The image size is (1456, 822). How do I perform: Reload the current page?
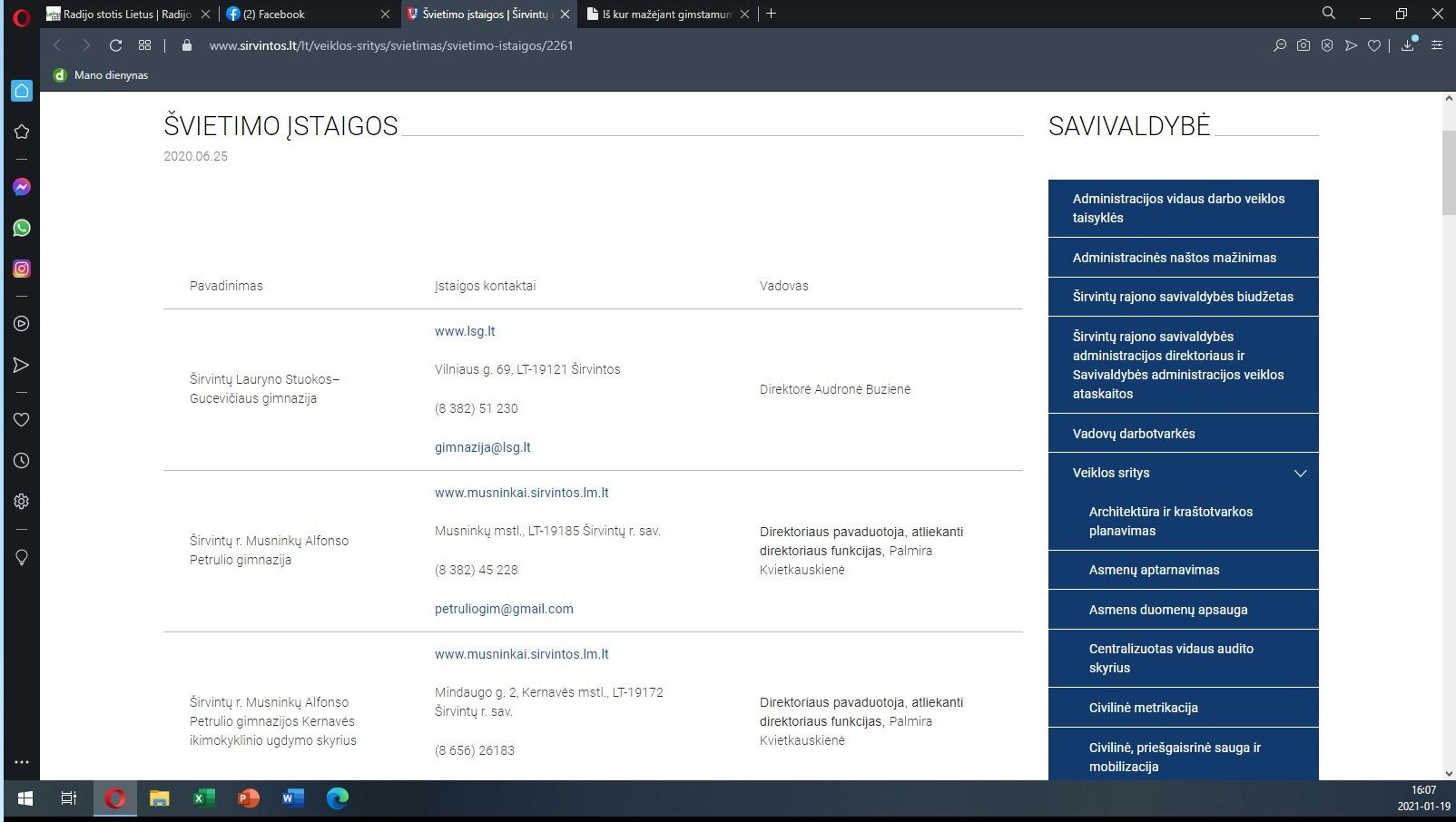click(x=115, y=45)
